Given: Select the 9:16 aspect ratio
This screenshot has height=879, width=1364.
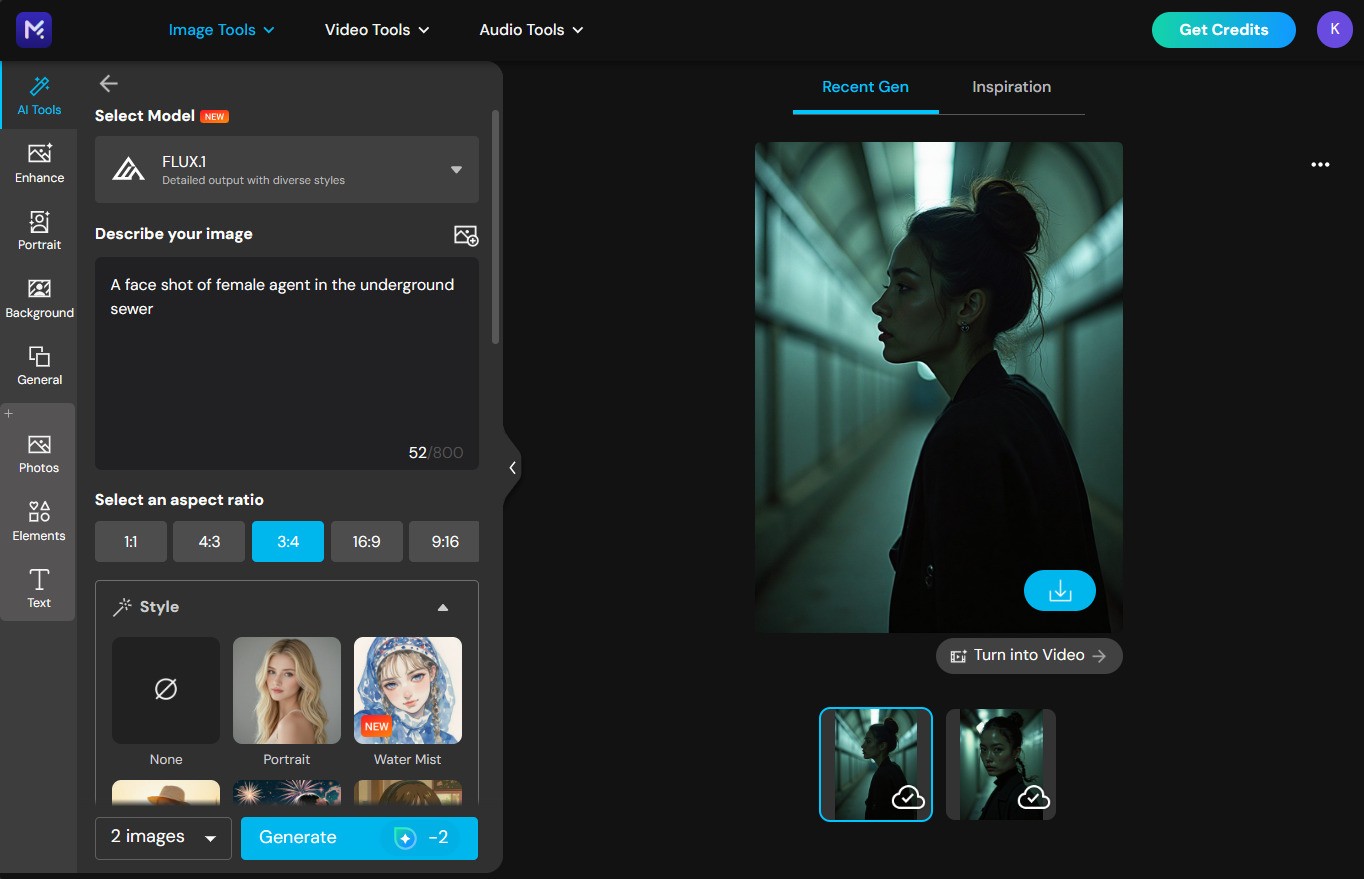Looking at the screenshot, I should point(445,542).
